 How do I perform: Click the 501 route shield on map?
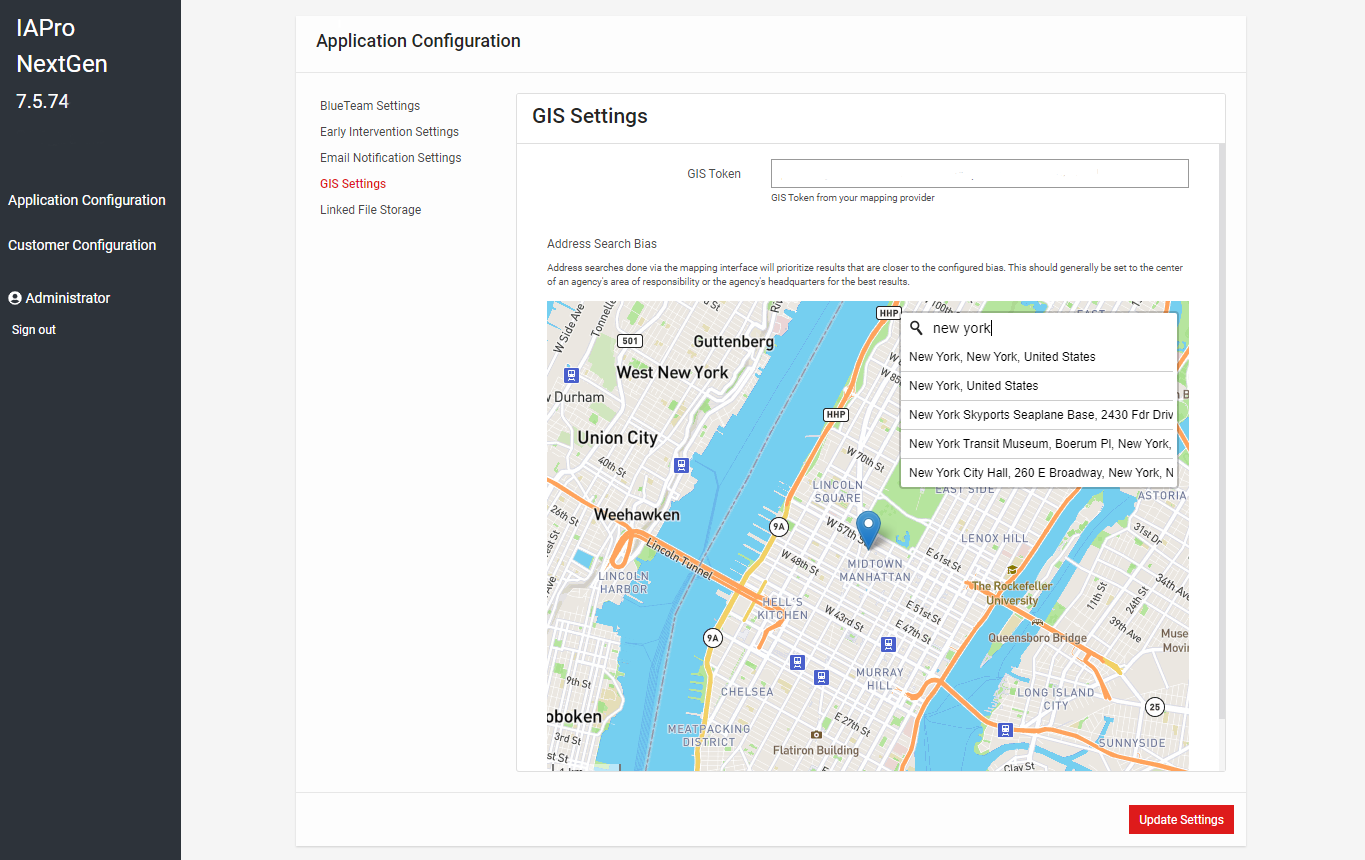pyautogui.click(x=629, y=341)
